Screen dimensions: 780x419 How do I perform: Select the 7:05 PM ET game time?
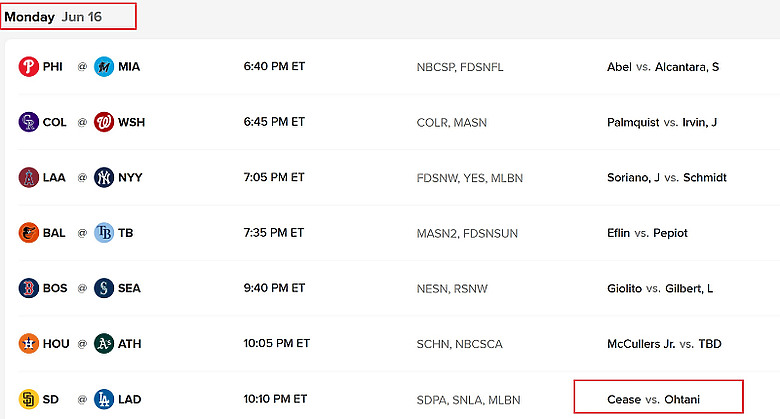pos(274,177)
